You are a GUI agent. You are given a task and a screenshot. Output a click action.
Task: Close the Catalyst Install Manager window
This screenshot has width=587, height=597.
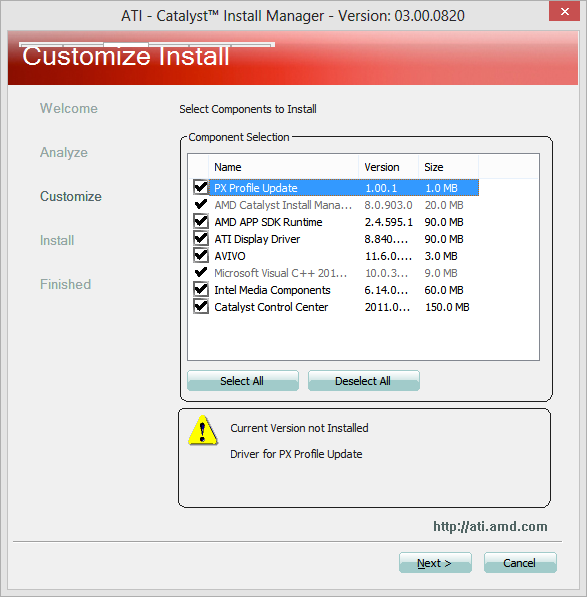(x=564, y=11)
